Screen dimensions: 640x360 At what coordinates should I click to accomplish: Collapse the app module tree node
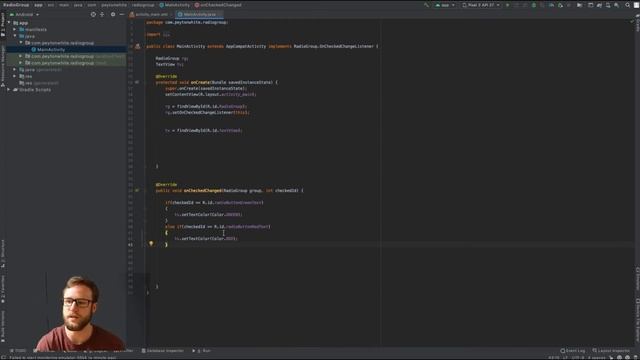9,23
